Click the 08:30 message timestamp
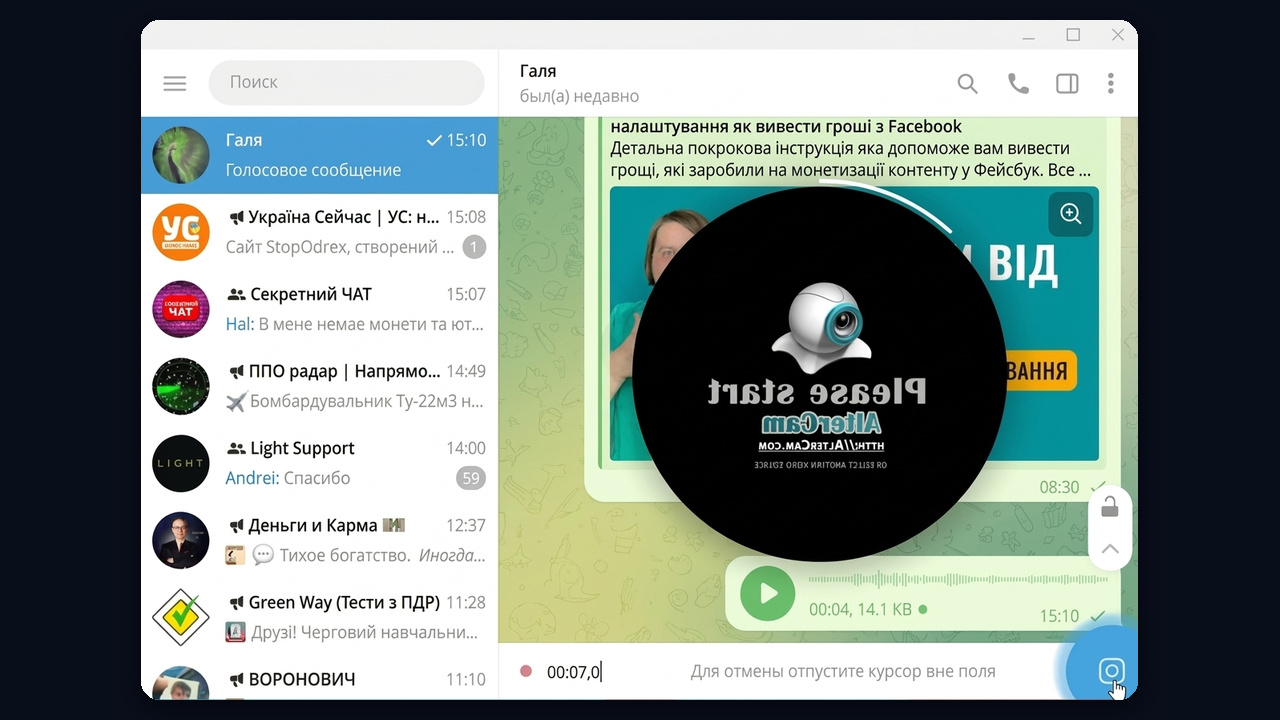This screenshot has height=720, width=1280. (1059, 487)
